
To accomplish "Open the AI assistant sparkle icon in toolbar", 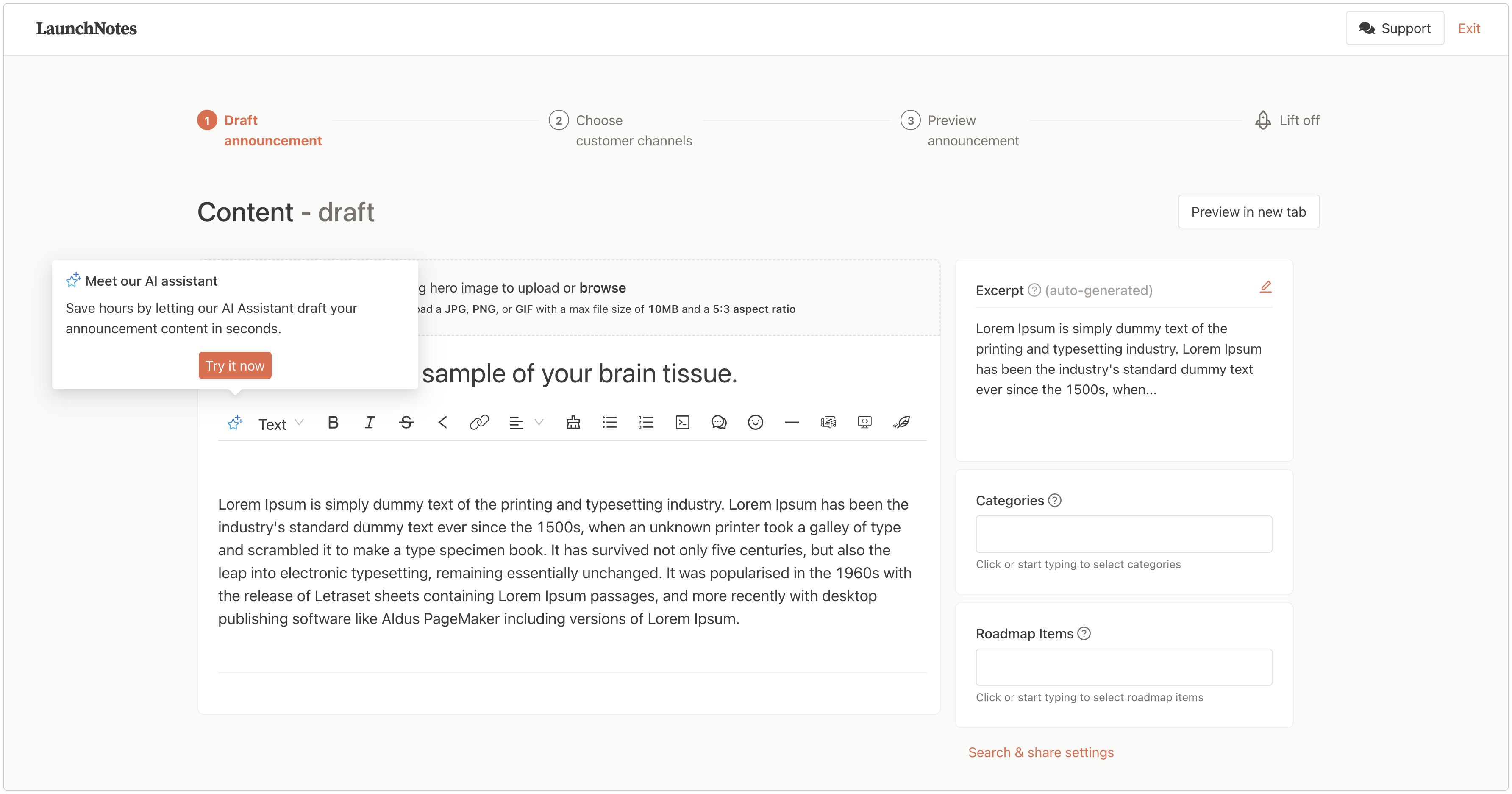I will [x=235, y=422].
